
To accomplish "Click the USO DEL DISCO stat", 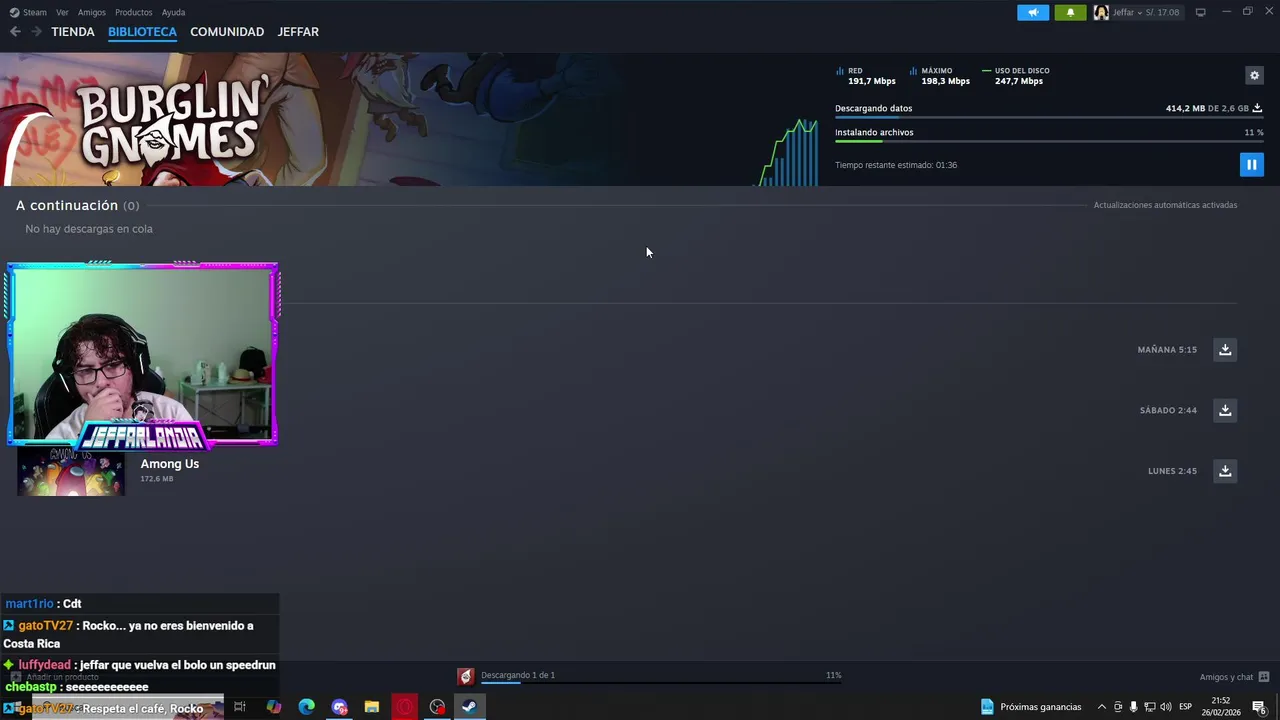I will [x=1016, y=76].
